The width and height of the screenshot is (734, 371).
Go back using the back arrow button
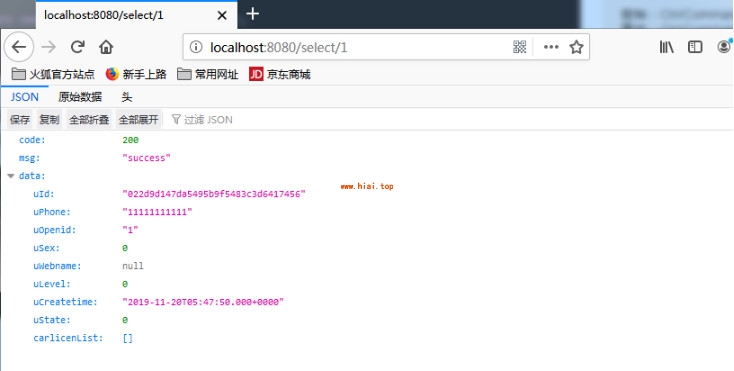pyautogui.click(x=19, y=47)
